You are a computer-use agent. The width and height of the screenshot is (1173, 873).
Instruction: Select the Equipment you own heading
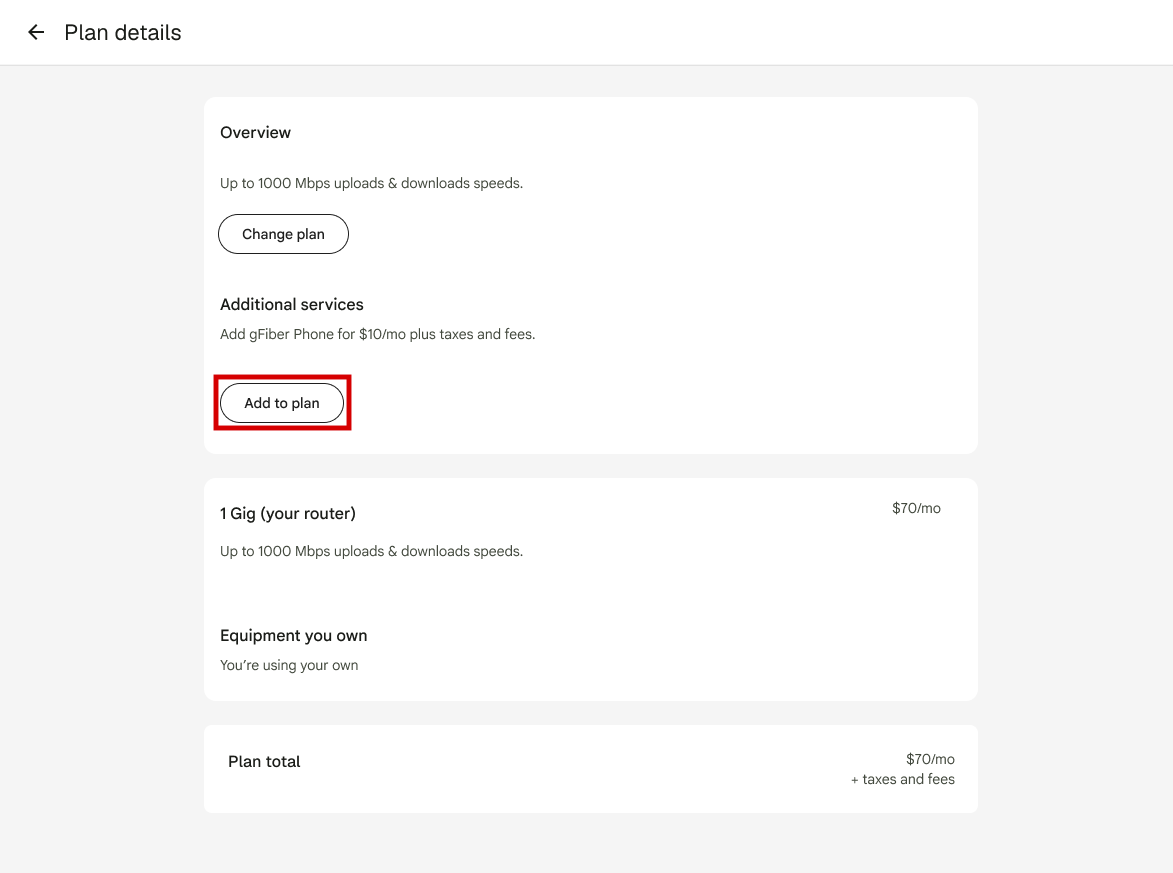[293, 636]
